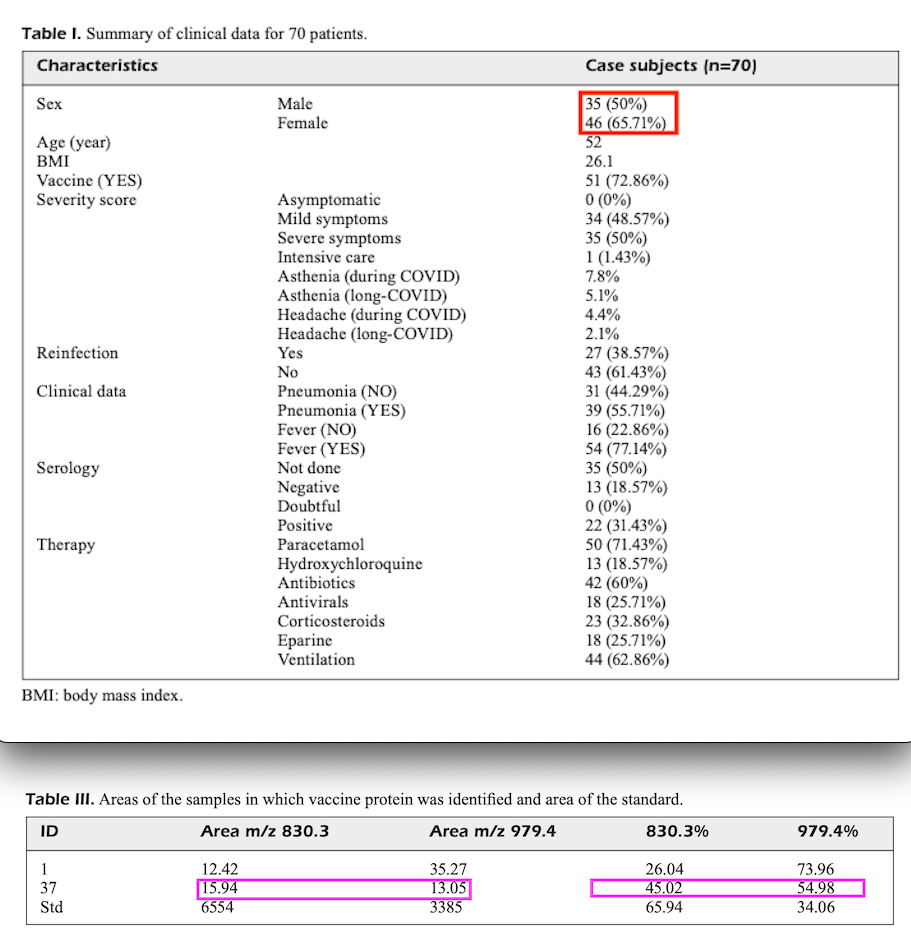Select the Intensive care severity entry
911x941 pixels.
(x=326, y=258)
